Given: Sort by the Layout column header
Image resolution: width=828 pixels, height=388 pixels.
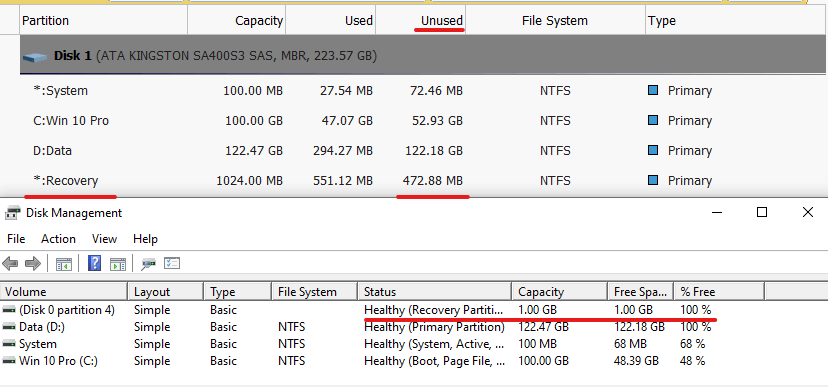Looking at the screenshot, I should [165, 291].
